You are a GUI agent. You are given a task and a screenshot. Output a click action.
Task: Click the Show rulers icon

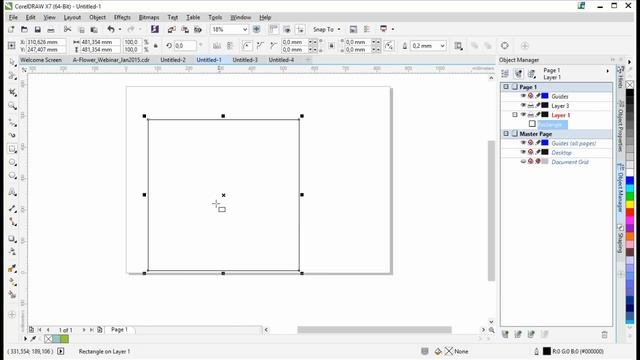point(273,29)
